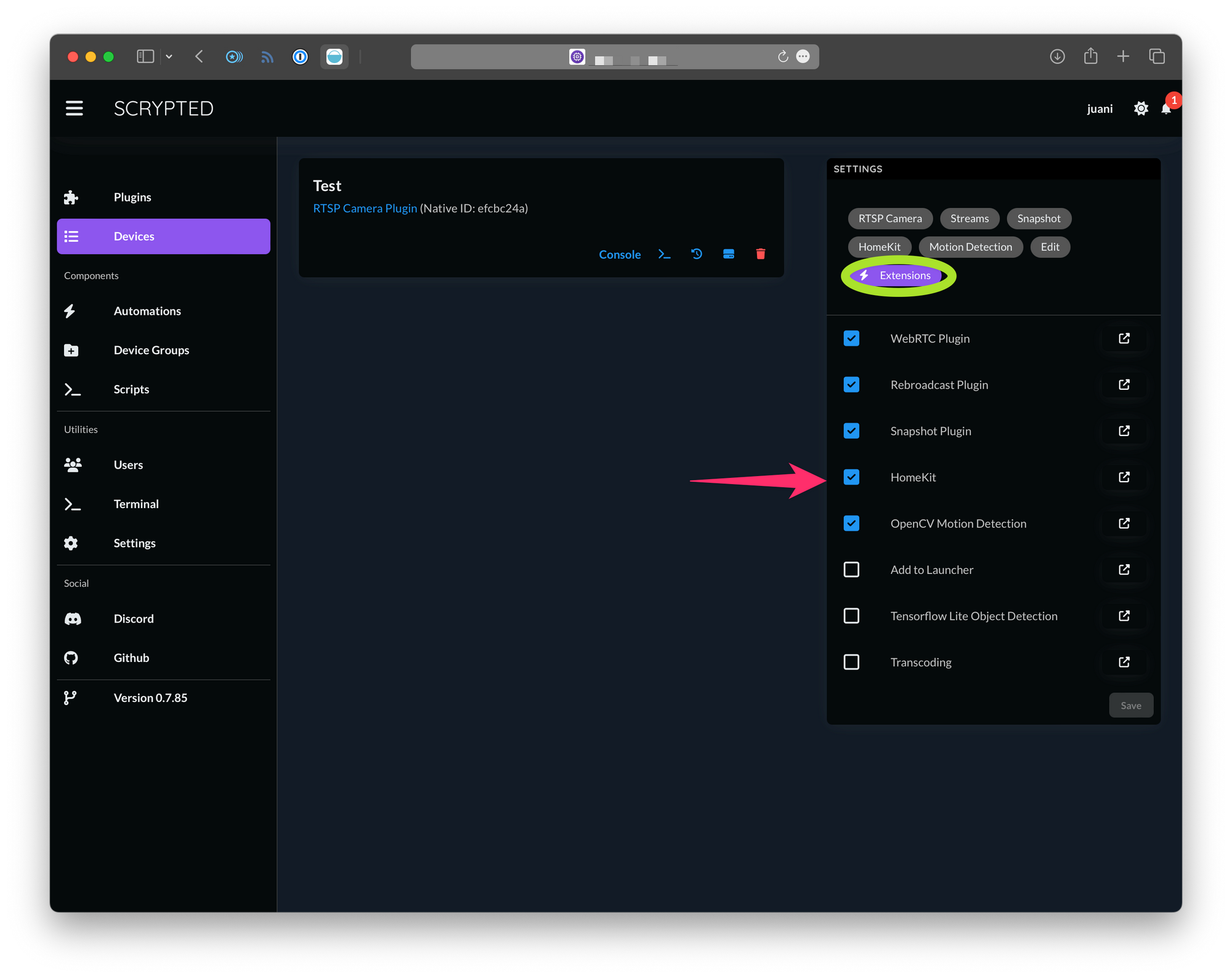This screenshot has width=1232, height=978.
Task: Show Safari tab overview
Action: pos(1156,56)
